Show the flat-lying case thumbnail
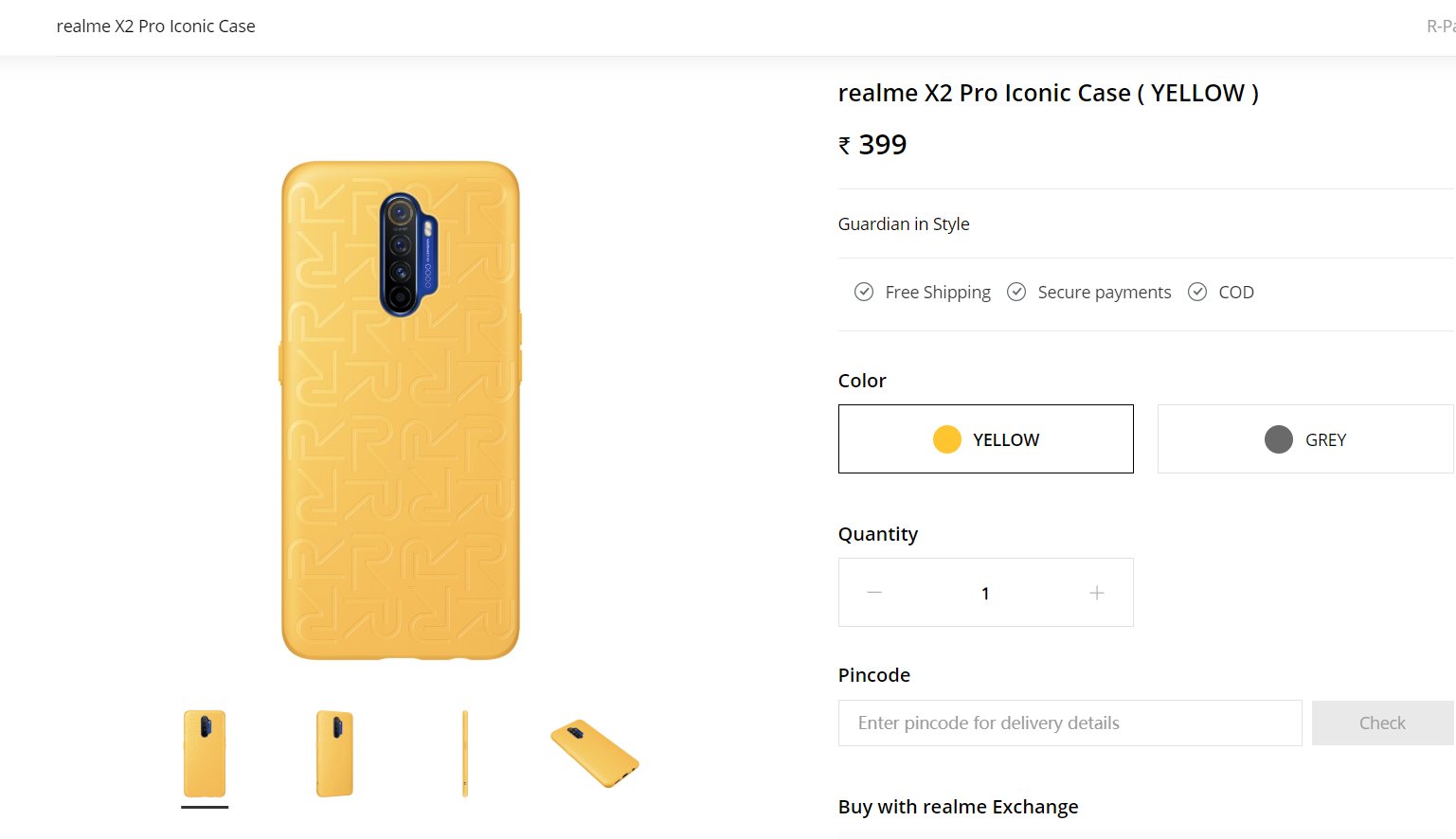Viewport: 1456px width, 839px height. point(595,754)
